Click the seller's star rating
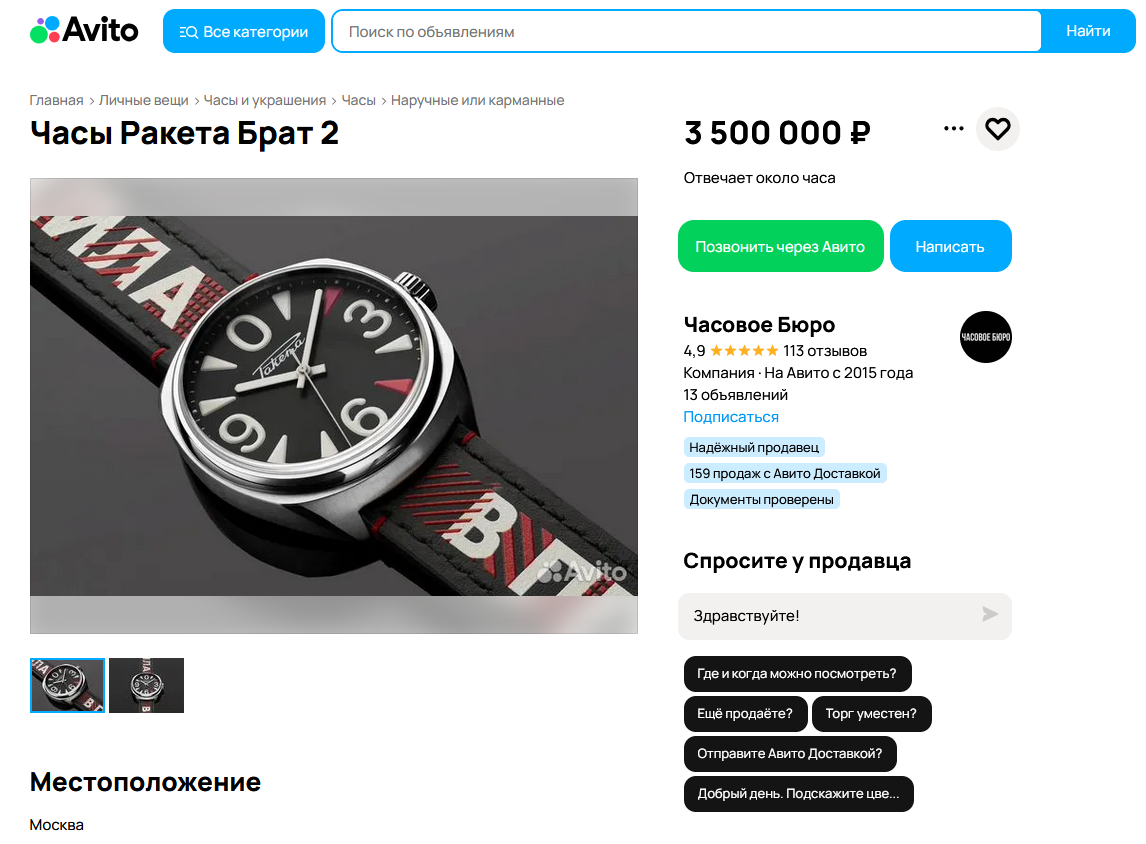 tap(744, 351)
